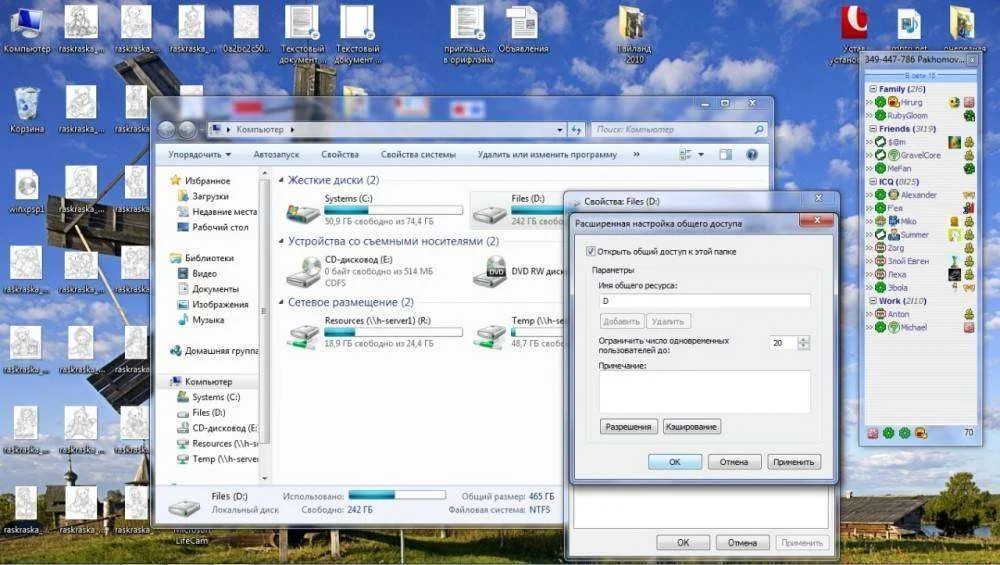
Task: Click the Explorer forward arrow button
Action: point(187,129)
